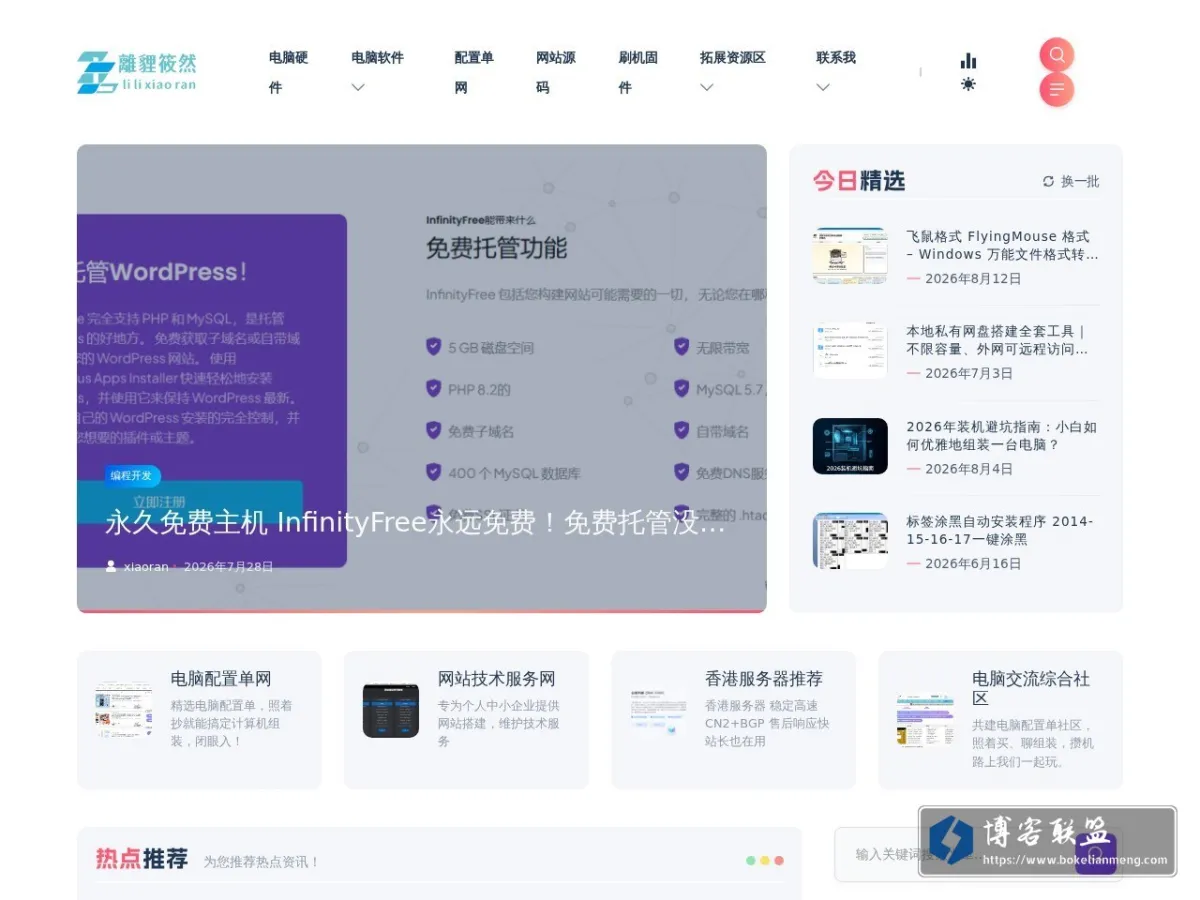The height and width of the screenshot is (900, 1200).
Task: Click the 2026年8月4日 date text
Action: [969, 469]
